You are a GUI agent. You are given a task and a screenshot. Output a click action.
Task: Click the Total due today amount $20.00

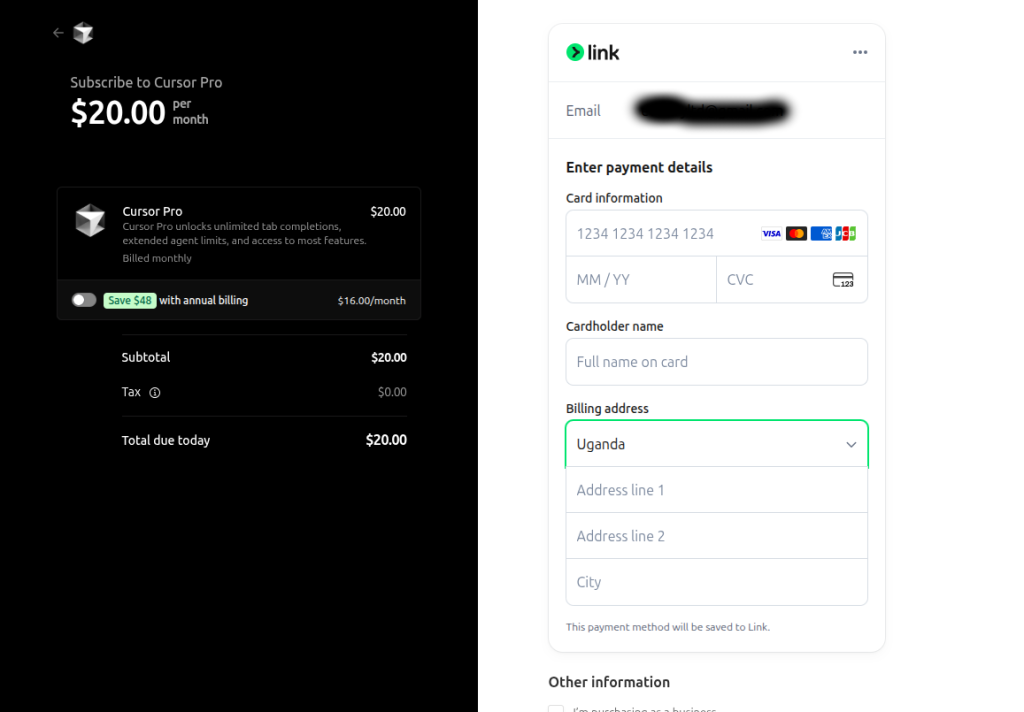[x=386, y=440]
